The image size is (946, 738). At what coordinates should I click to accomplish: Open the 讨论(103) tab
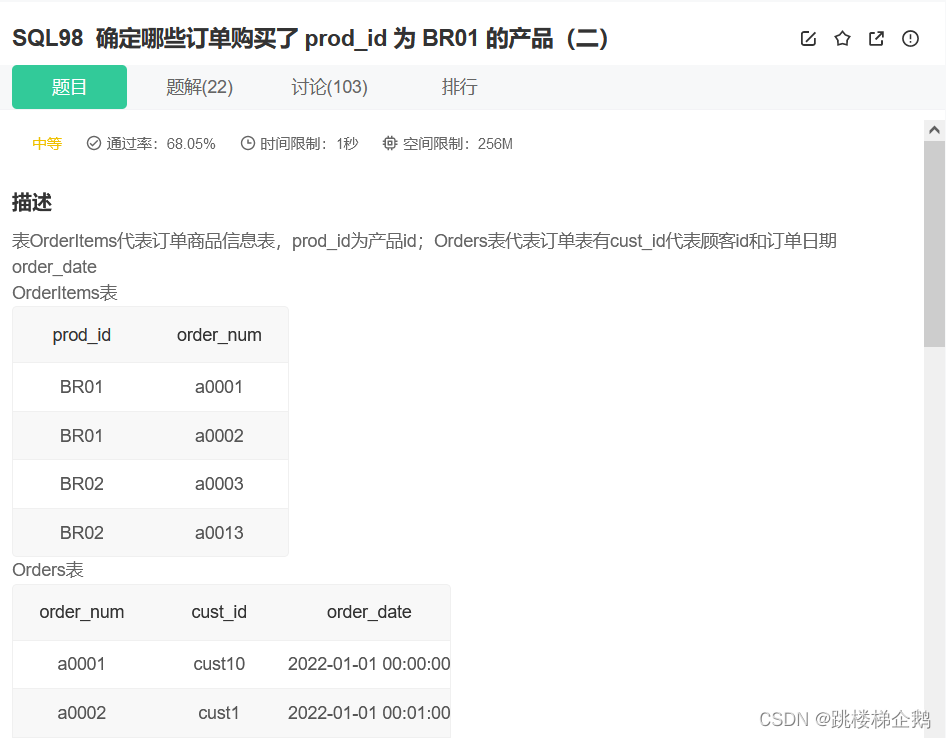tap(329, 87)
